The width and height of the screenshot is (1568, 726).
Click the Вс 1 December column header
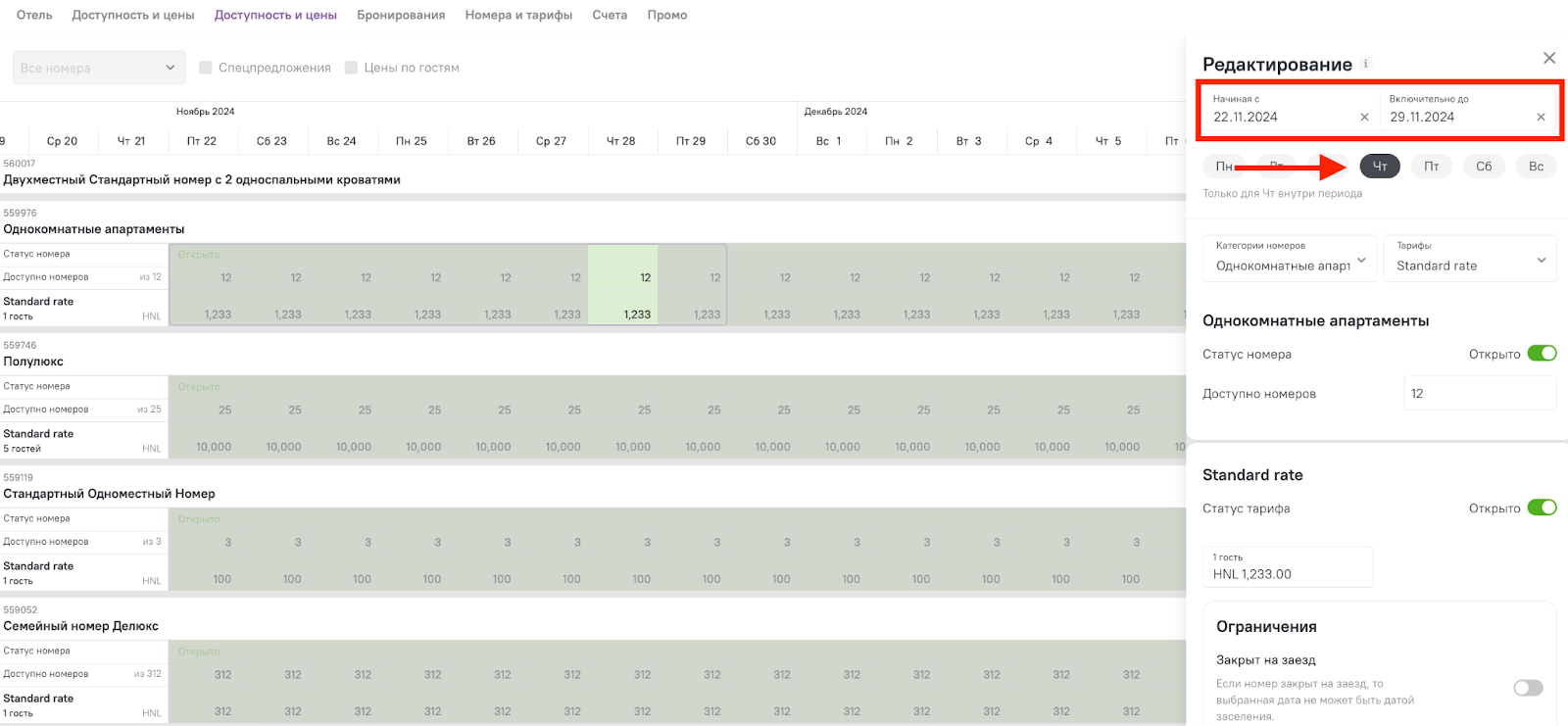829,141
